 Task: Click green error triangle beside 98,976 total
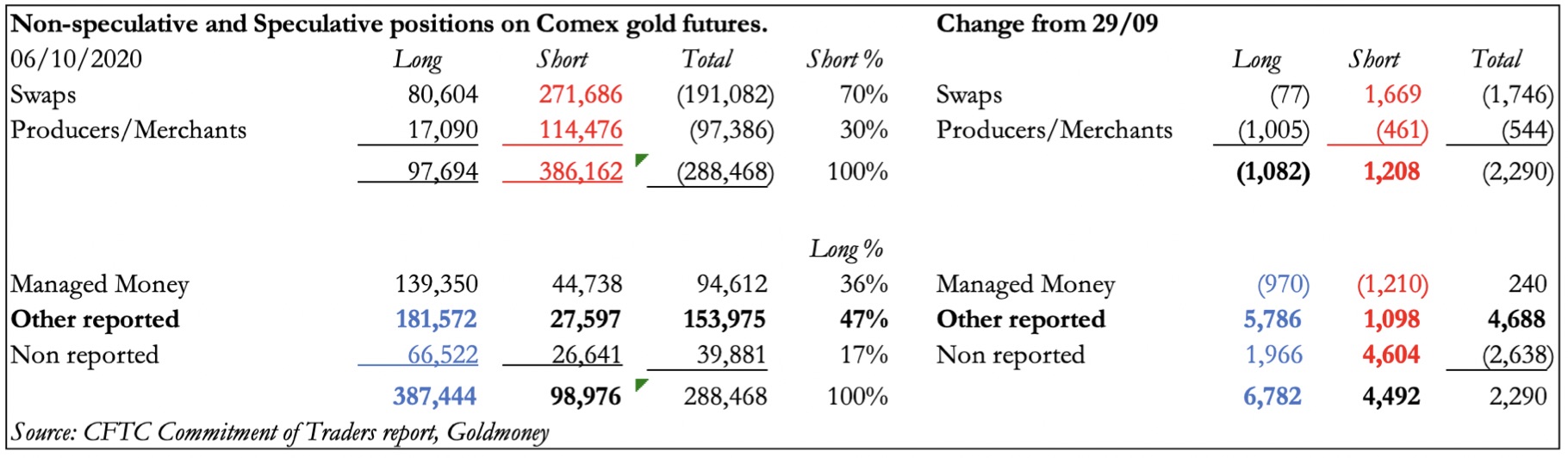click(x=640, y=384)
